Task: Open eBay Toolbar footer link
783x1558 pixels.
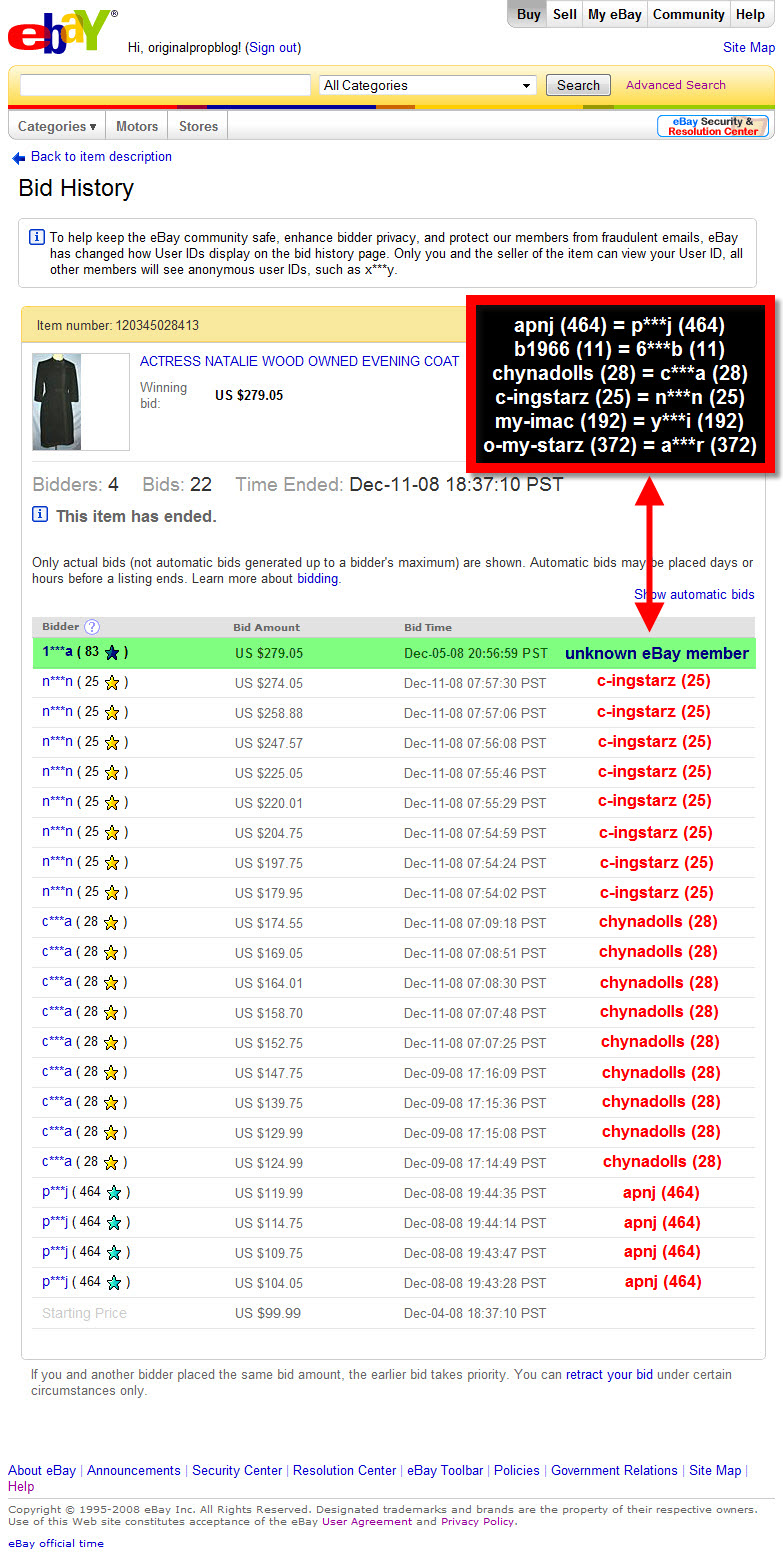Action: click(x=445, y=1471)
